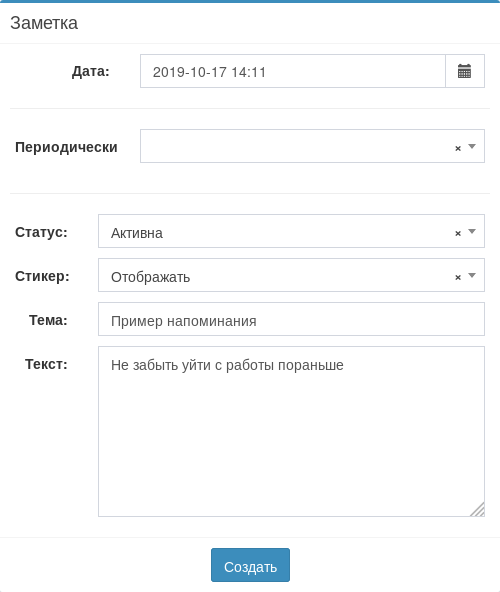Click the Тема: label
Image resolution: width=500 pixels, height=592 pixels.
click(48, 320)
